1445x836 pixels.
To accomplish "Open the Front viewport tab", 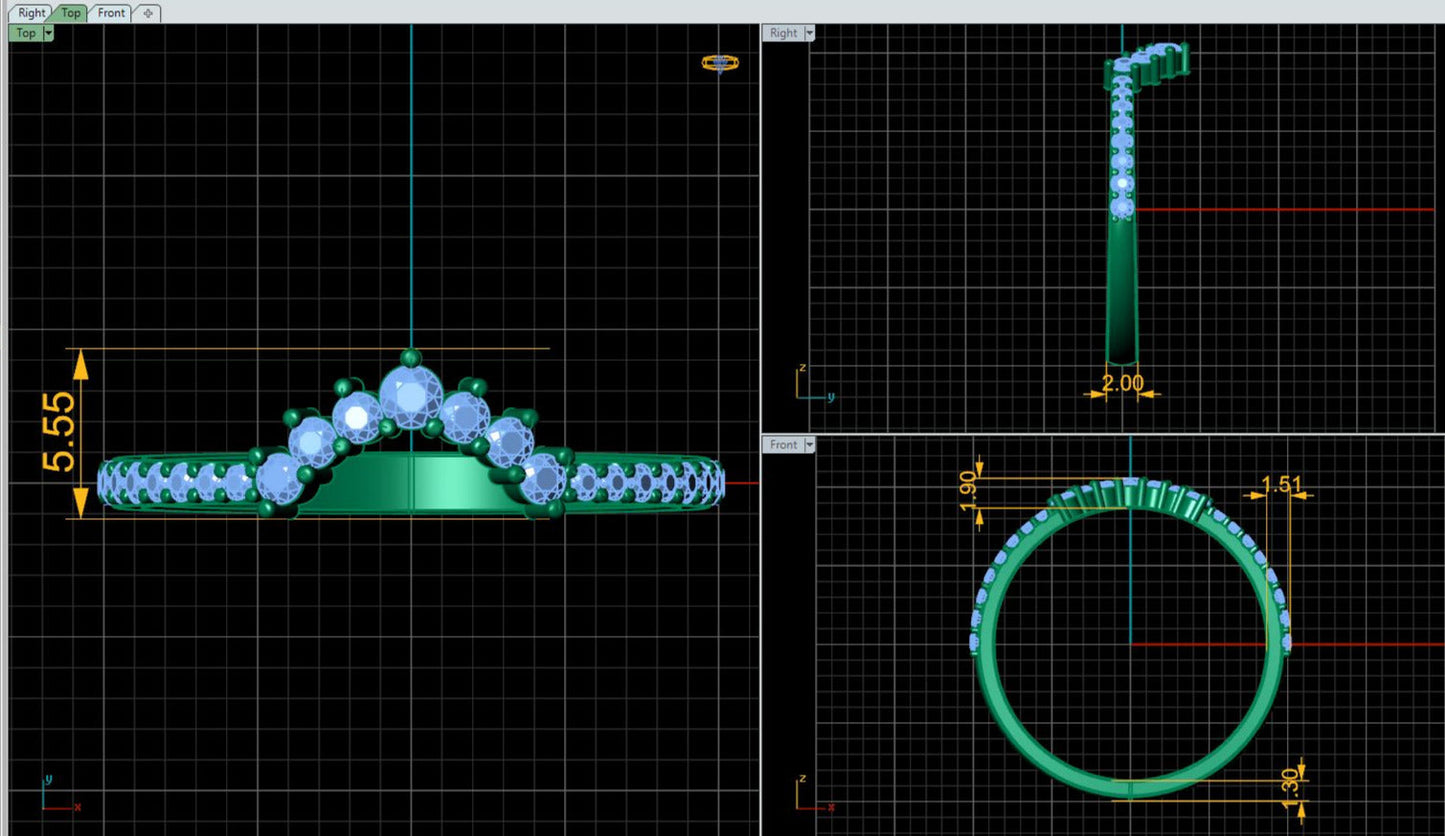I will [x=111, y=13].
